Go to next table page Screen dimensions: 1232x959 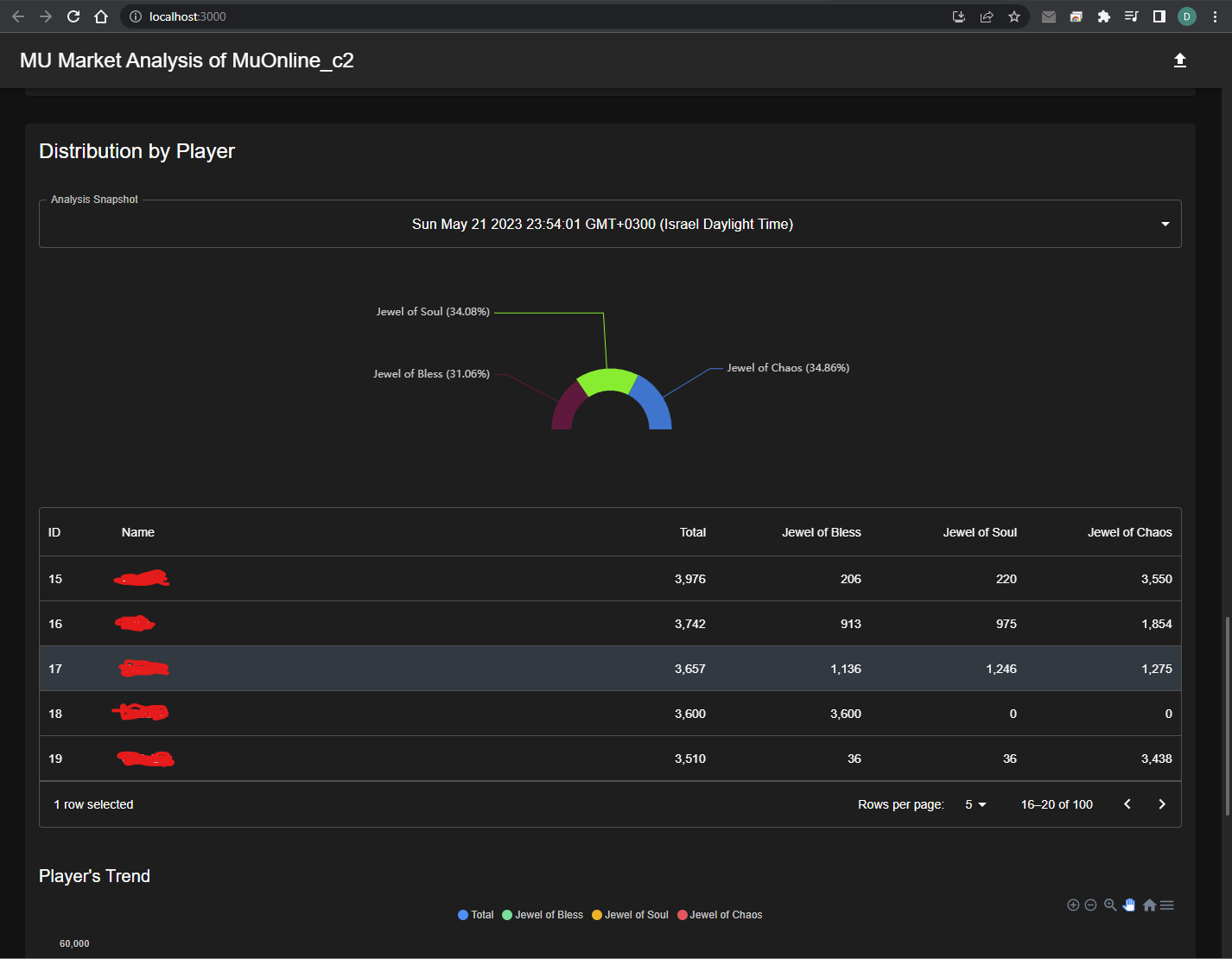1162,804
